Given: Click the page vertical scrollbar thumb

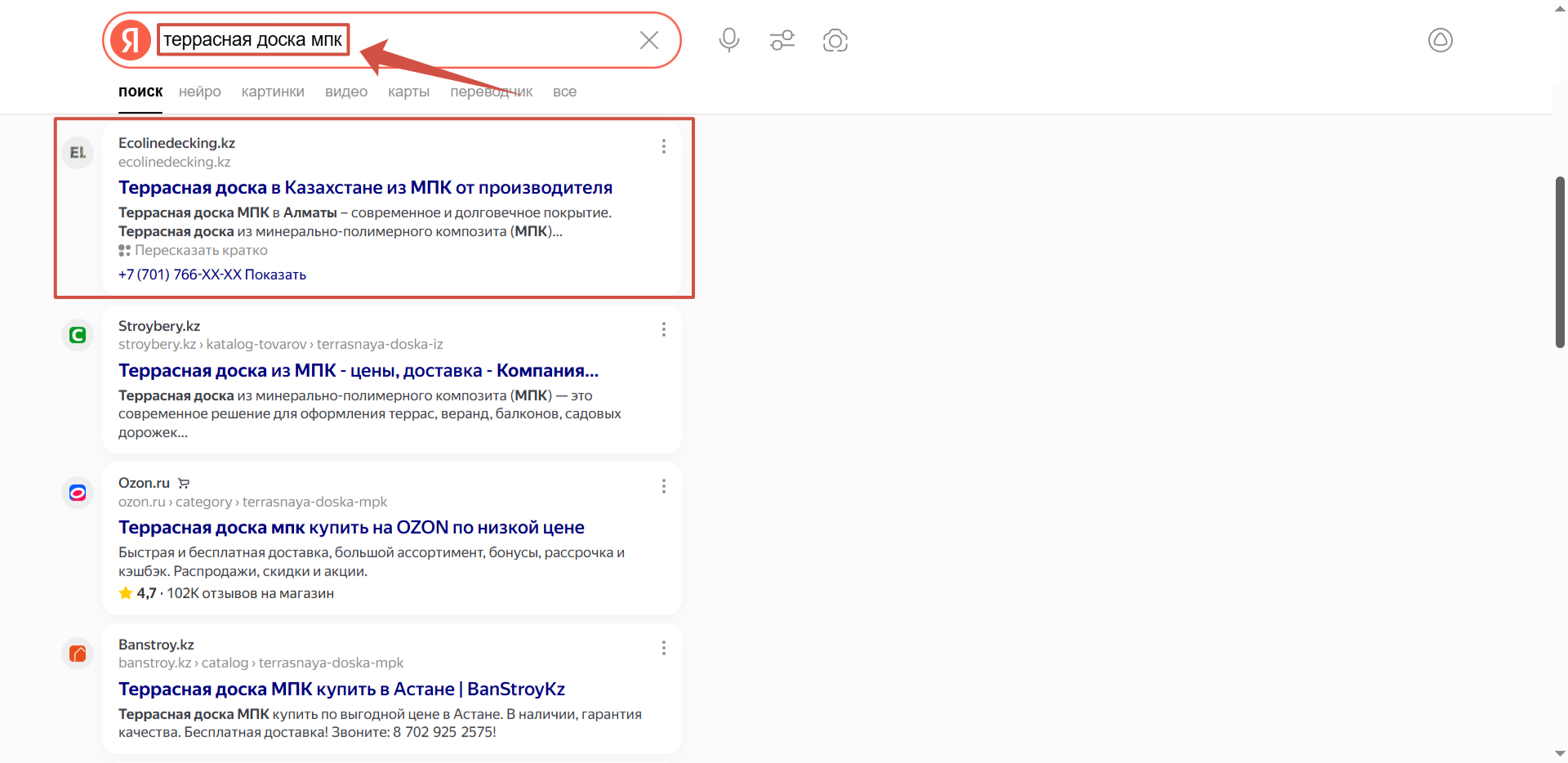Looking at the screenshot, I should [1560, 261].
